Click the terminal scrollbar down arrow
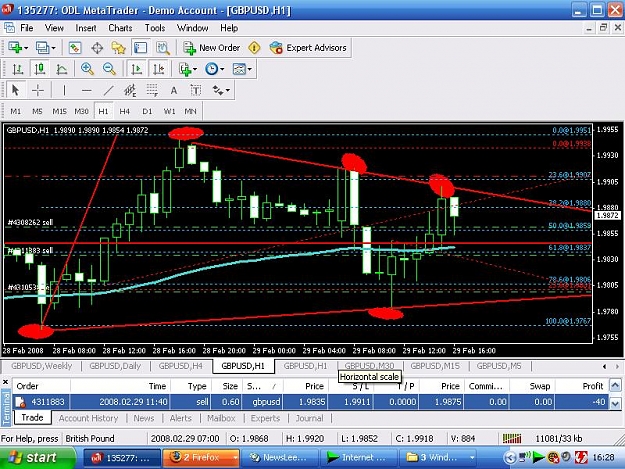Screen dimensions: 625x469 tap(615, 404)
